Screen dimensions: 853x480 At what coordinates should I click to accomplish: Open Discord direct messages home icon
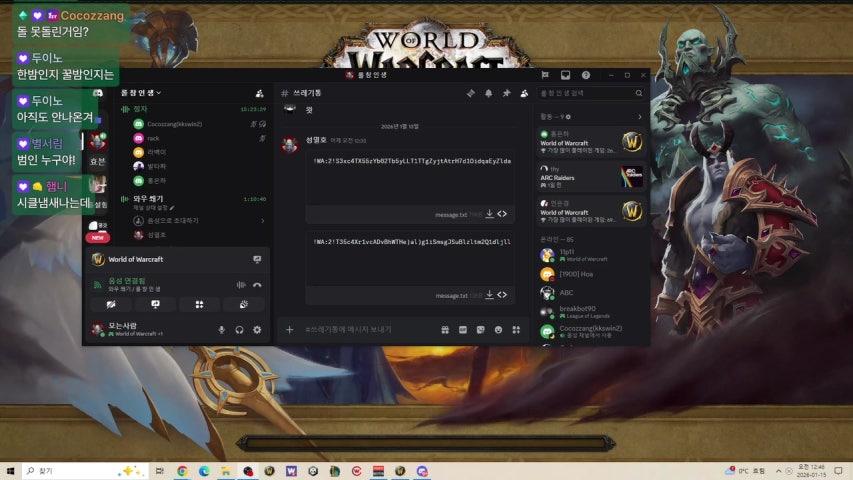pyautogui.click(x=98, y=93)
